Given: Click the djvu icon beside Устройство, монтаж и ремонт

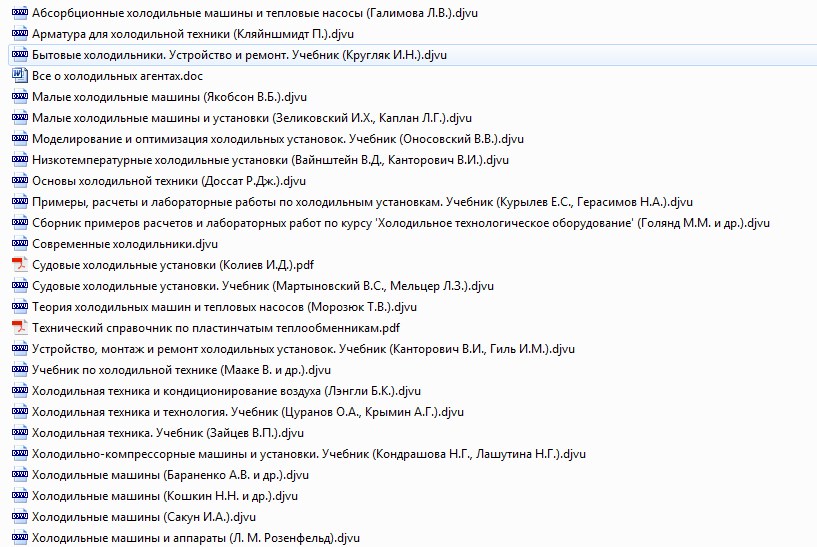Looking at the screenshot, I should click(20, 349).
